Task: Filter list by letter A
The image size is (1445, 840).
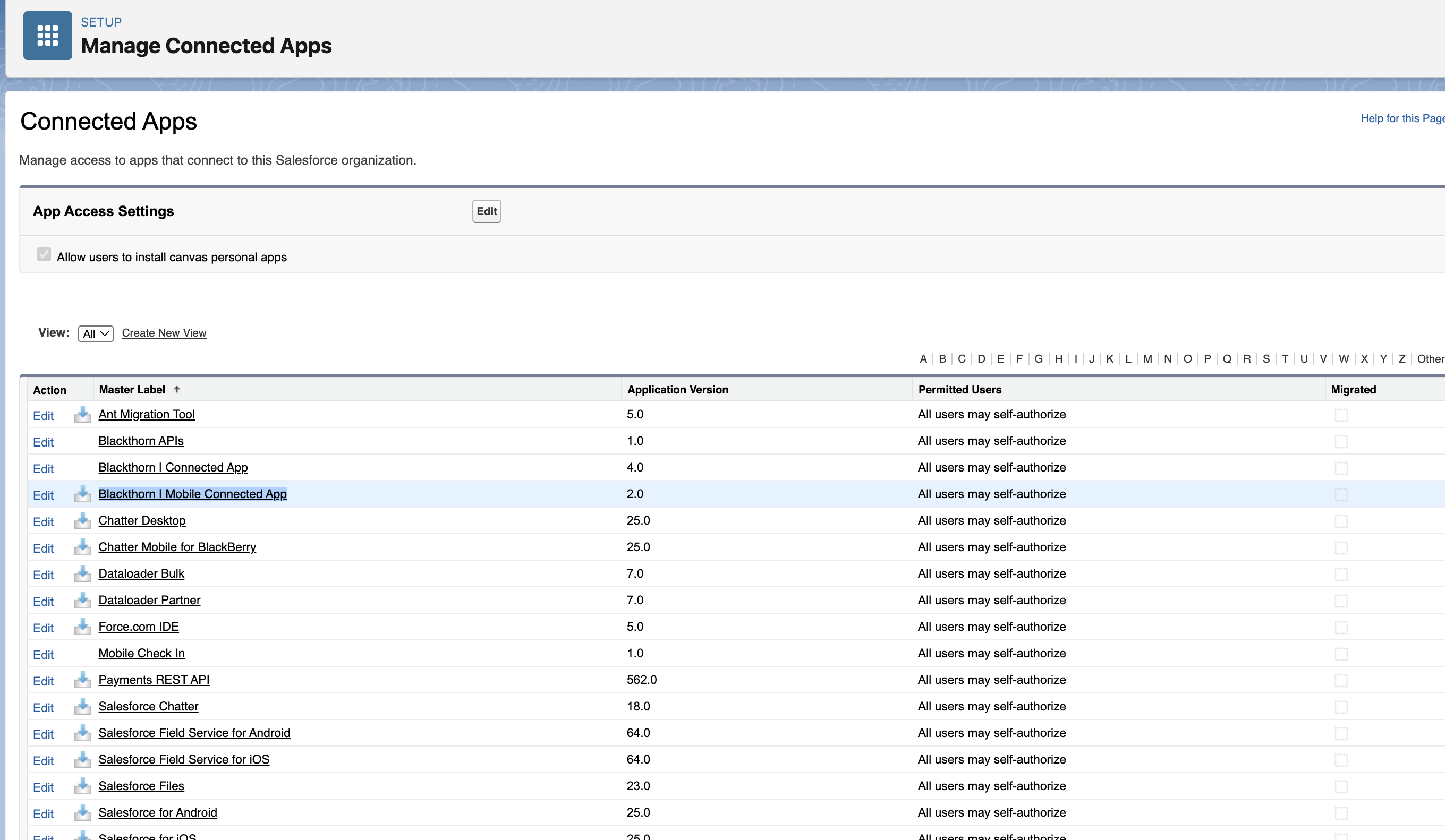Action: point(923,359)
